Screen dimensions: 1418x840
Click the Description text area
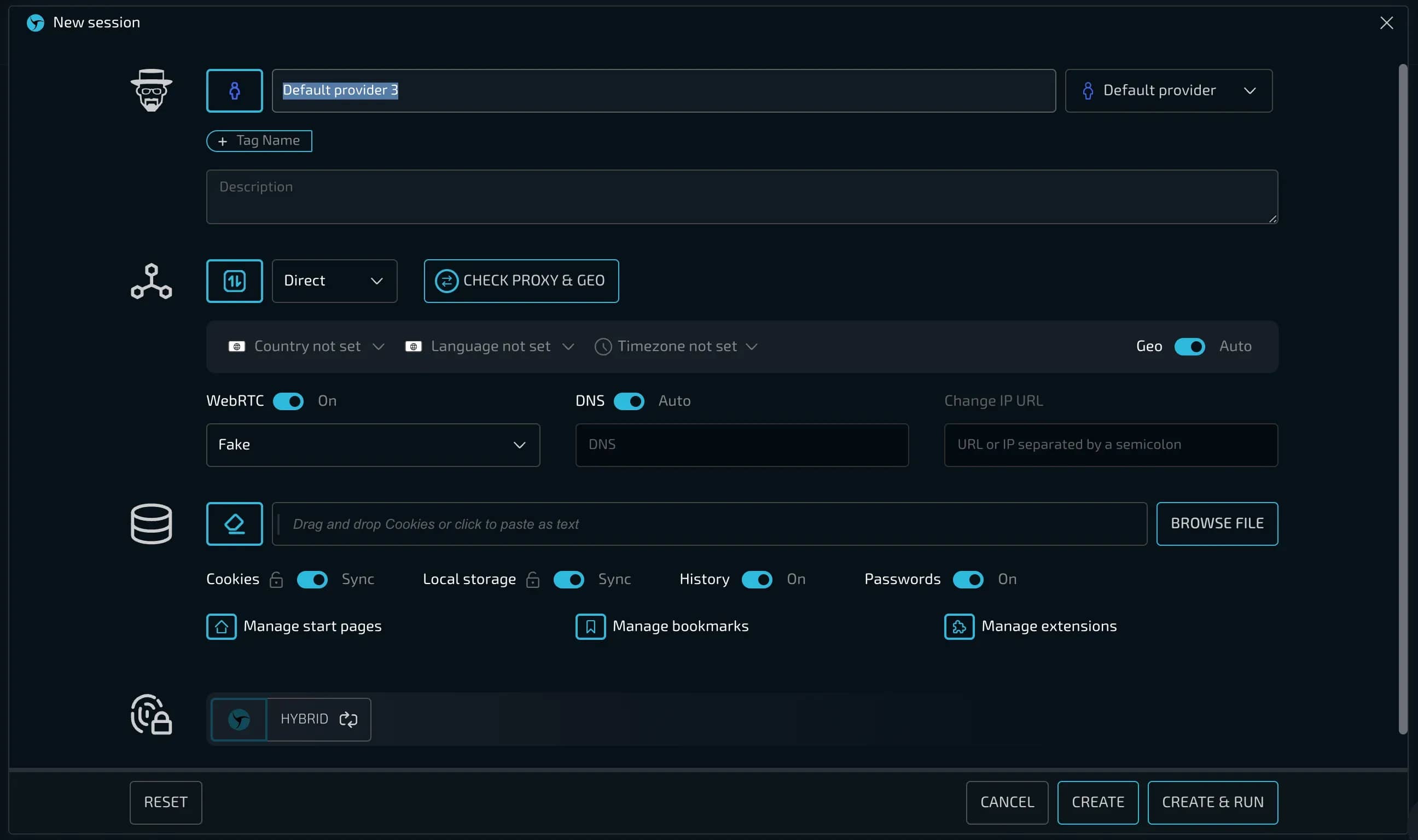click(742, 197)
